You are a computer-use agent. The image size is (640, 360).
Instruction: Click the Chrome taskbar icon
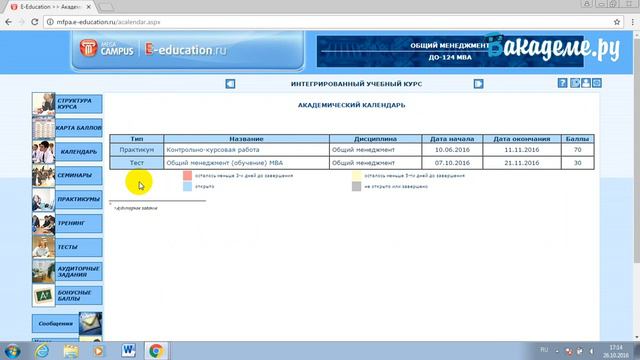tap(156, 351)
